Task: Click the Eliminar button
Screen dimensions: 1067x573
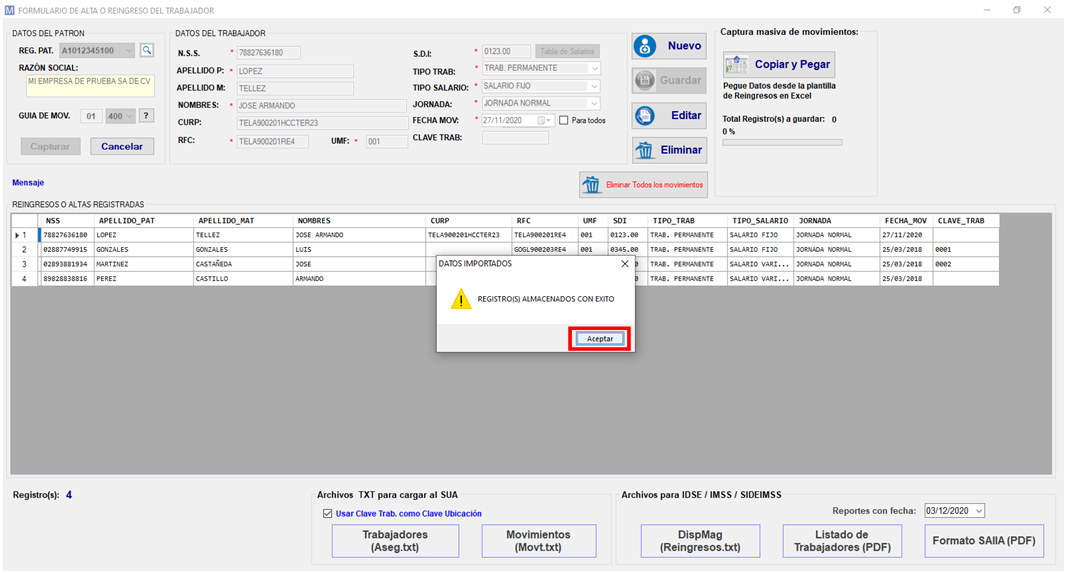Action: click(x=669, y=150)
